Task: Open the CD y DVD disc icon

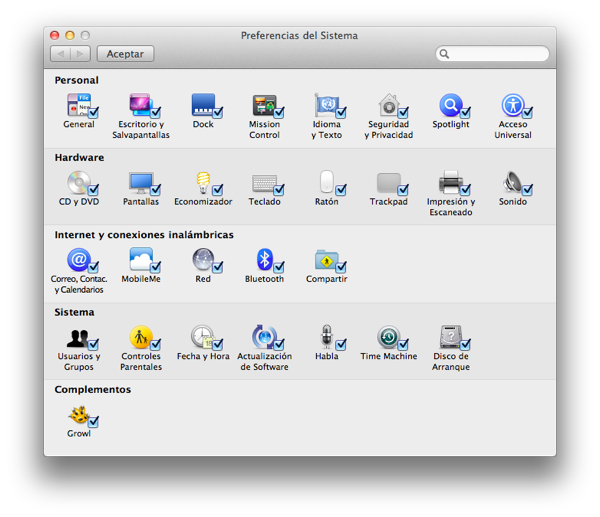Action: (78, 182)
